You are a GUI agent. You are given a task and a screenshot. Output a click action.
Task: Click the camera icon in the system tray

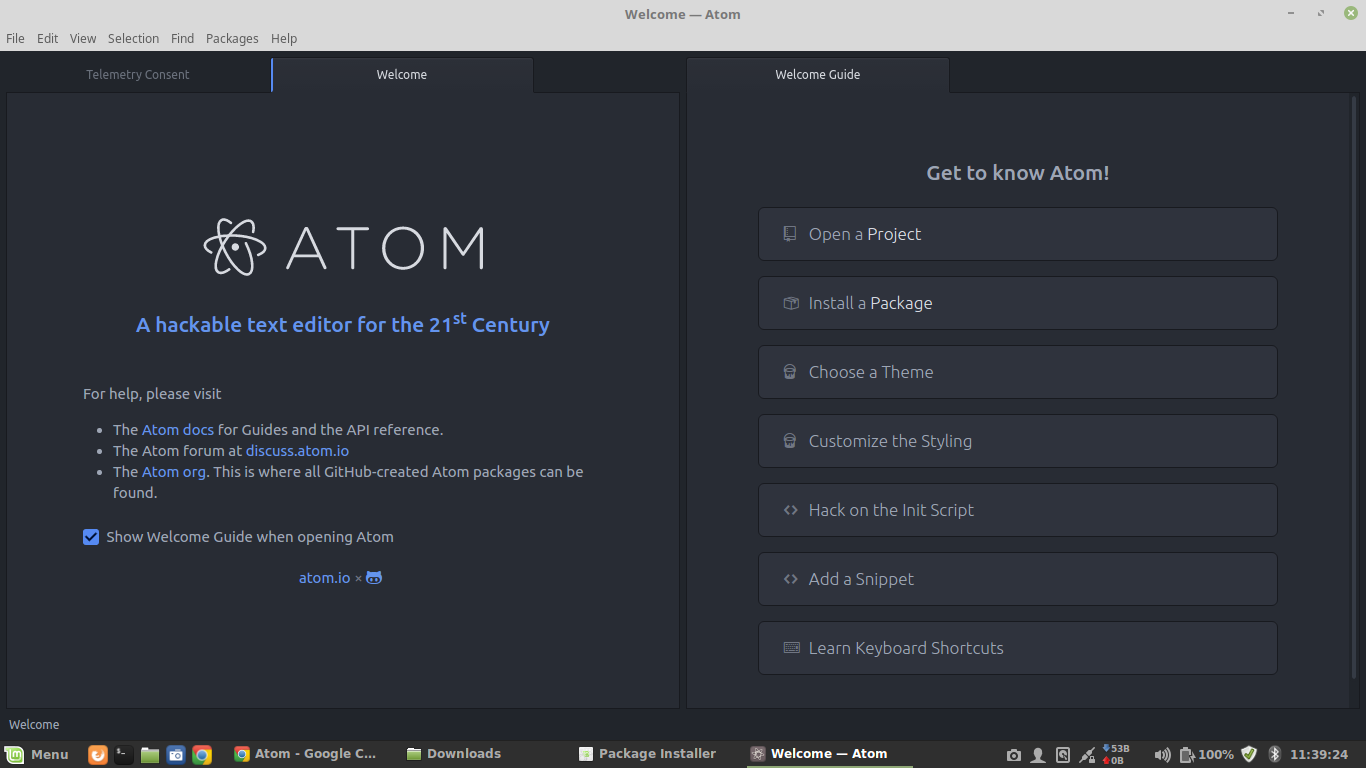click(x=1014, y=755)
